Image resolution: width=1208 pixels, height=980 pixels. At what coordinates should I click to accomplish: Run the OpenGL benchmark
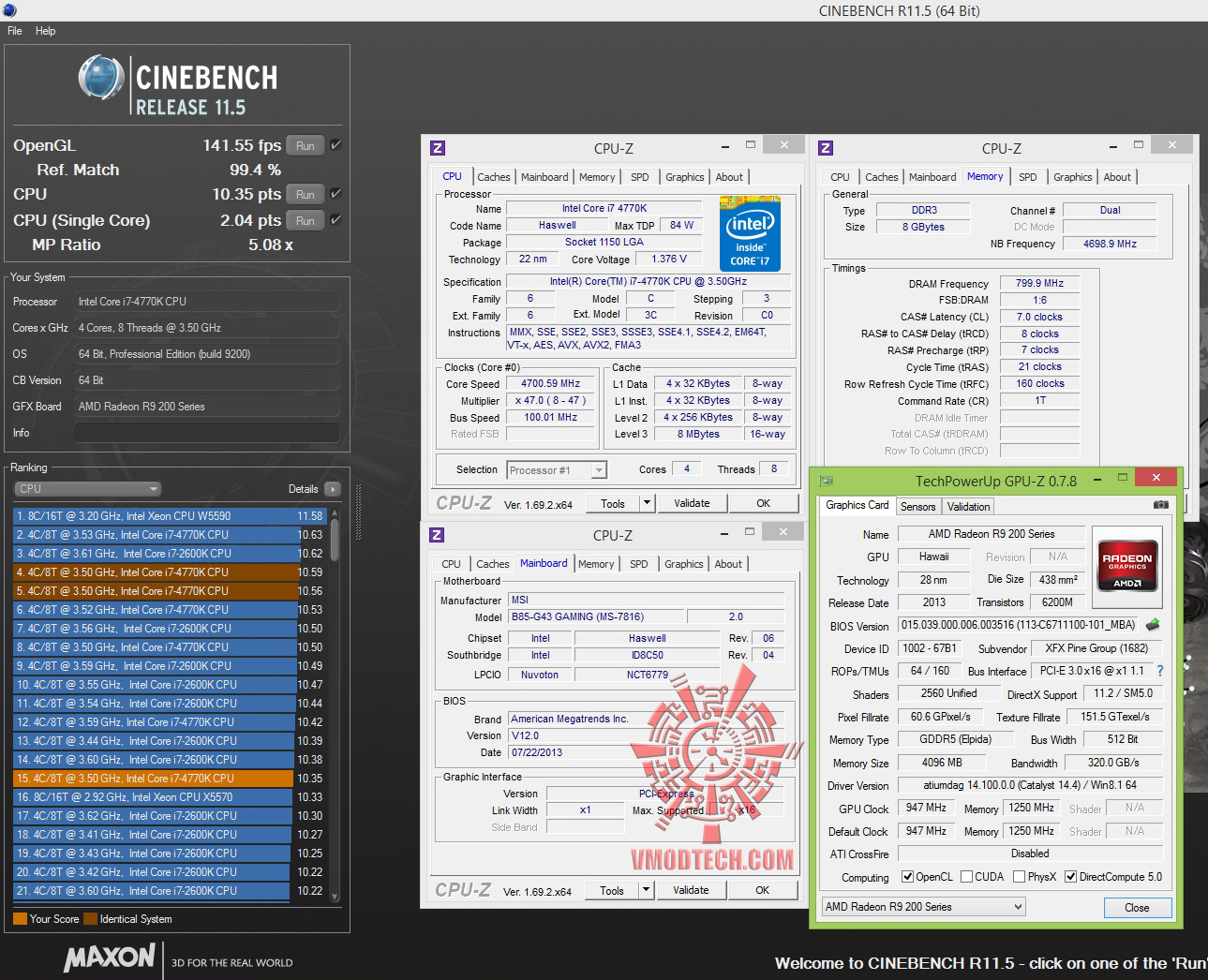(x=306, y=145)
